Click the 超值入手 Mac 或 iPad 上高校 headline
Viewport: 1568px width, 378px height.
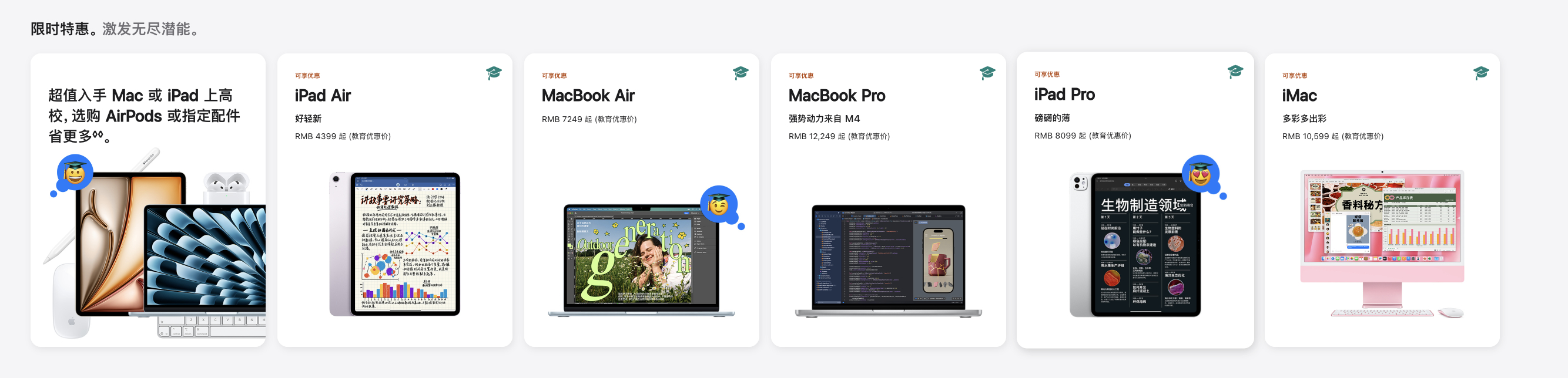pos(144,116)
